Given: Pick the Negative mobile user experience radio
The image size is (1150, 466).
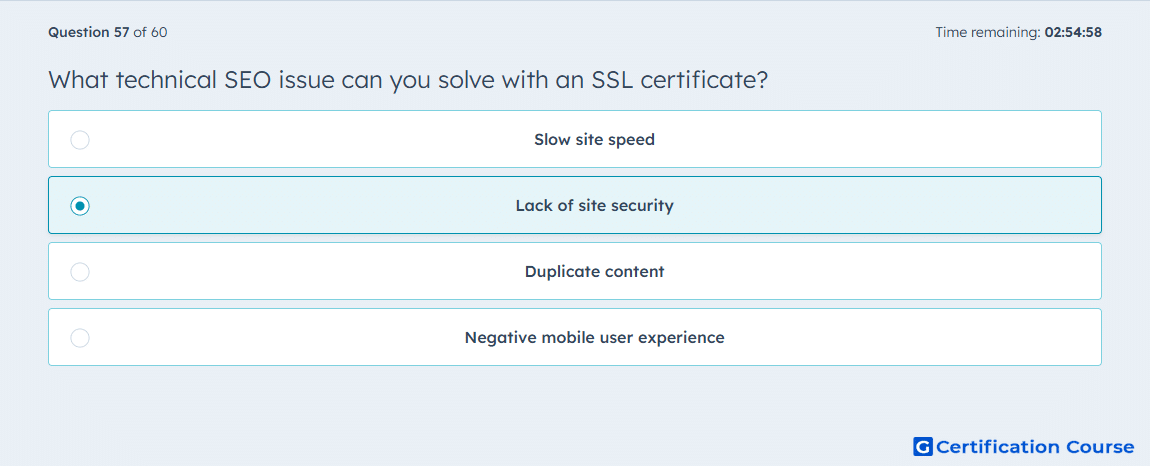Looking at the screenshot, I should point(80,338).
